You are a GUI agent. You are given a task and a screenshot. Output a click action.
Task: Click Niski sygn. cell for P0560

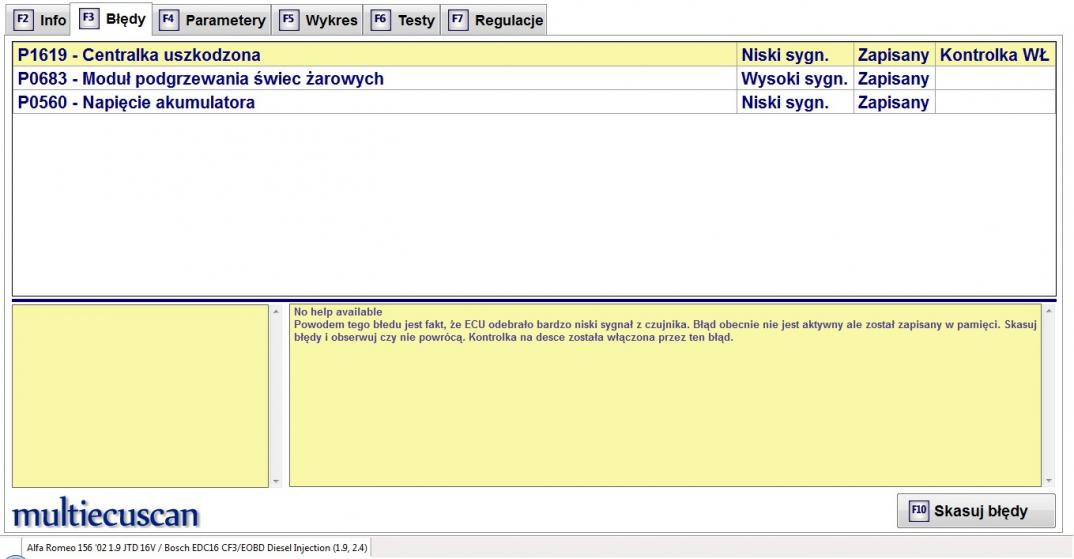click(x=795, y=102)
